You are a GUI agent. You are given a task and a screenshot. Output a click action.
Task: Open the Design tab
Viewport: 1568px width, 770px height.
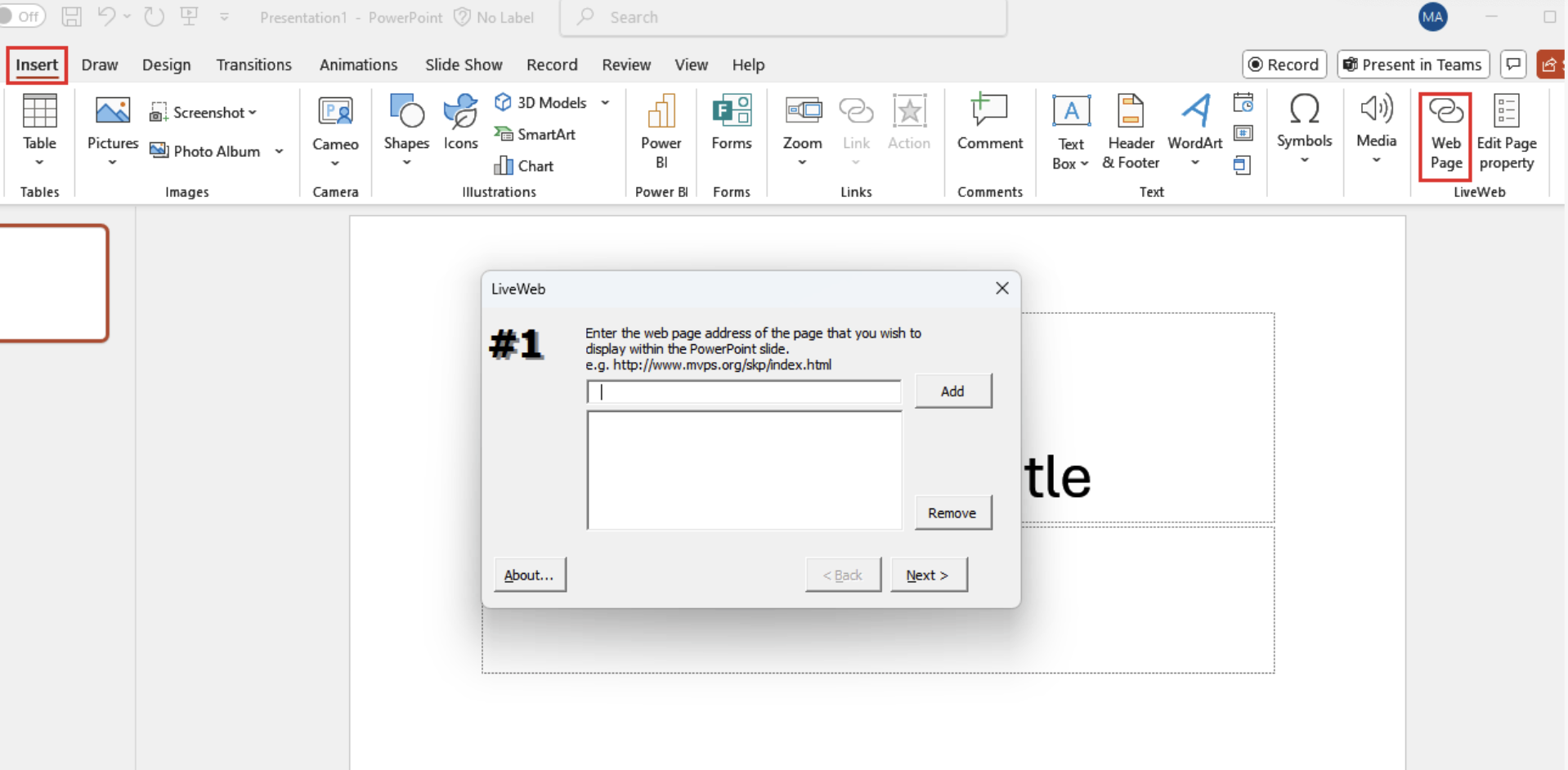[x=167, y=65]
